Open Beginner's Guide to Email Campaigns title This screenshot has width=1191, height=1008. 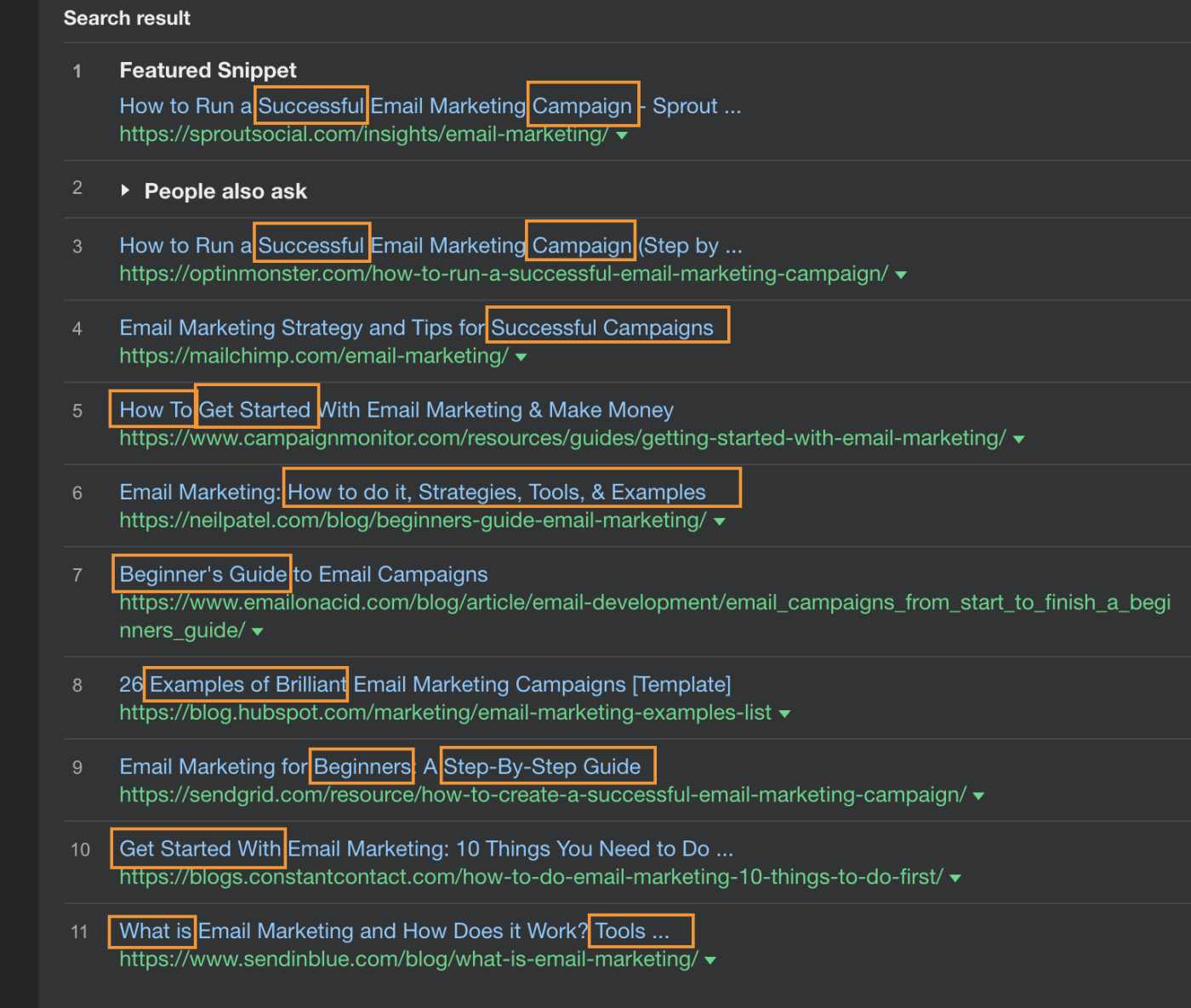click(x=304, y=575)
